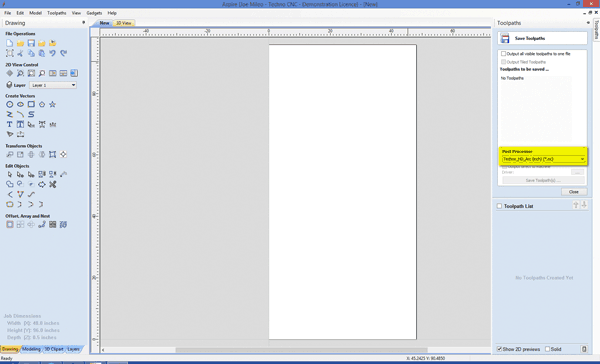Cut selection using the scissors icon in File Operations
The width and height of the screenshot is (600, 364).
click(20, 53)
